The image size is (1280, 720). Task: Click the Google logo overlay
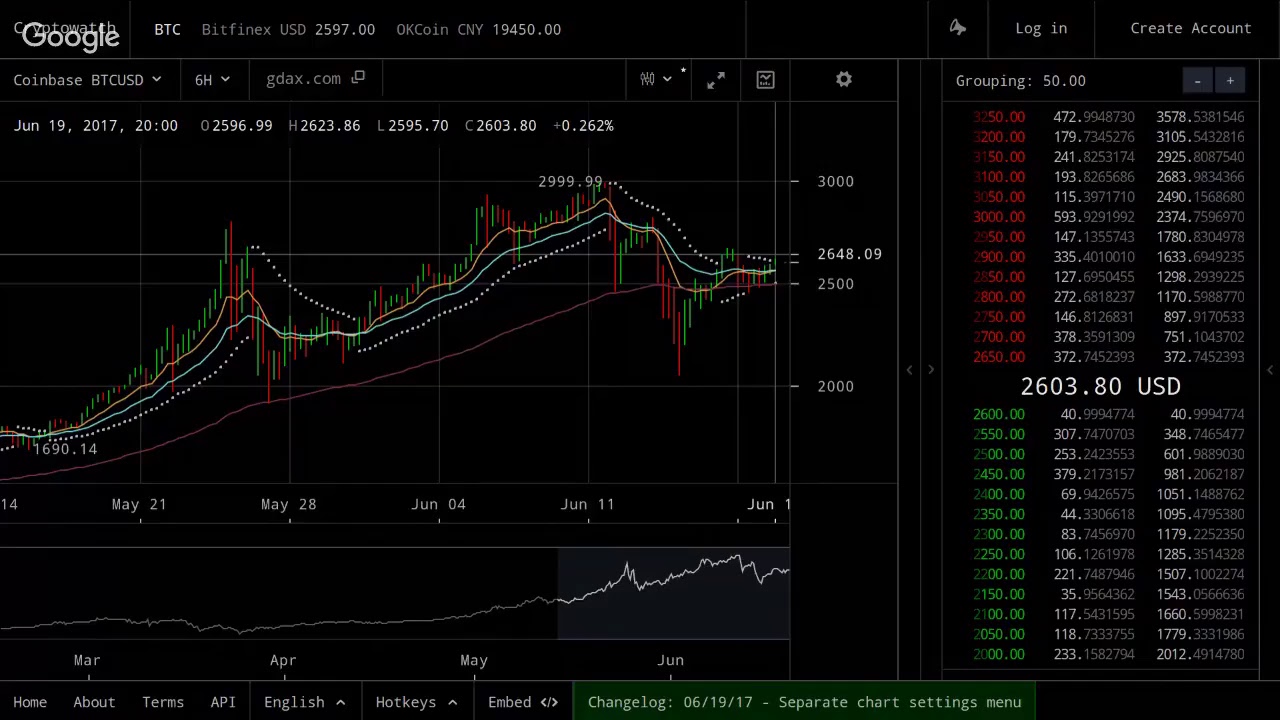(70, 37)
